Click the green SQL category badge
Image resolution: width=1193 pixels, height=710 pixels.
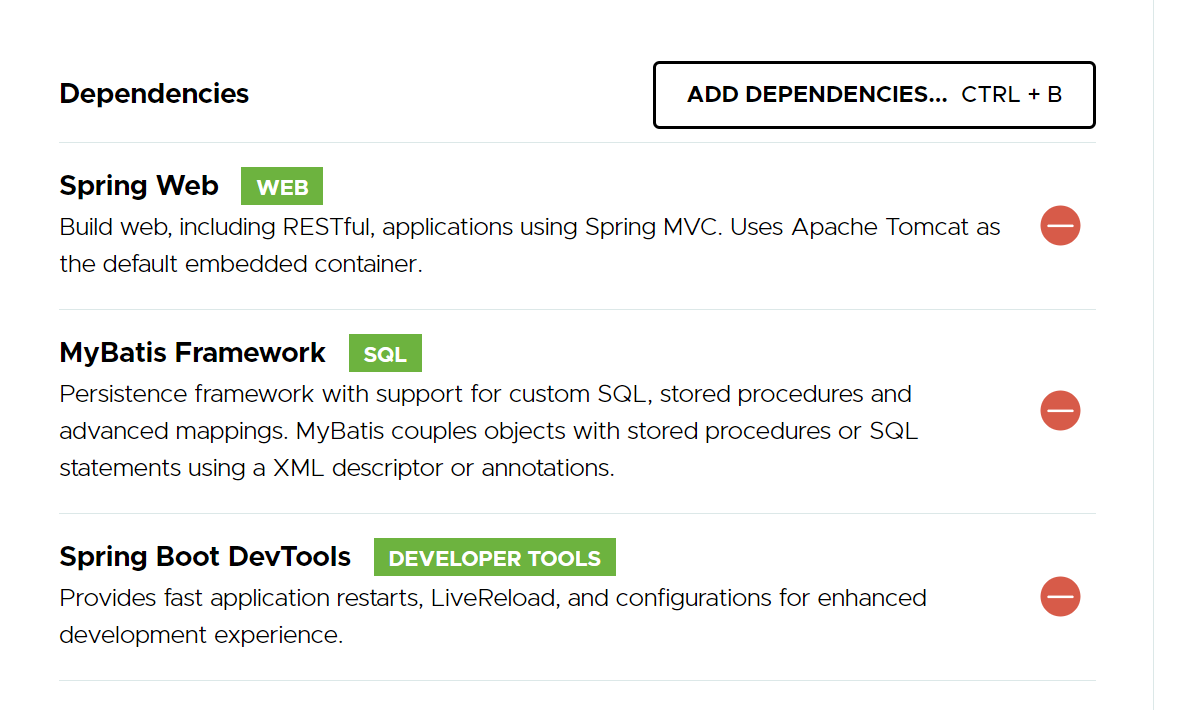(385, 354)
